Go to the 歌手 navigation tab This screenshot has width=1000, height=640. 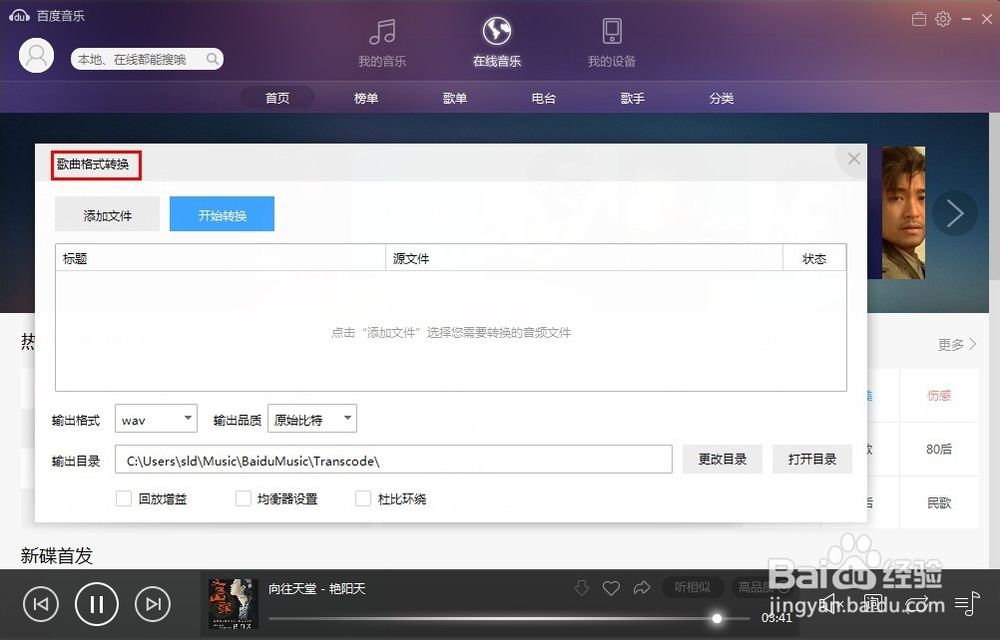tap(632, 98)
